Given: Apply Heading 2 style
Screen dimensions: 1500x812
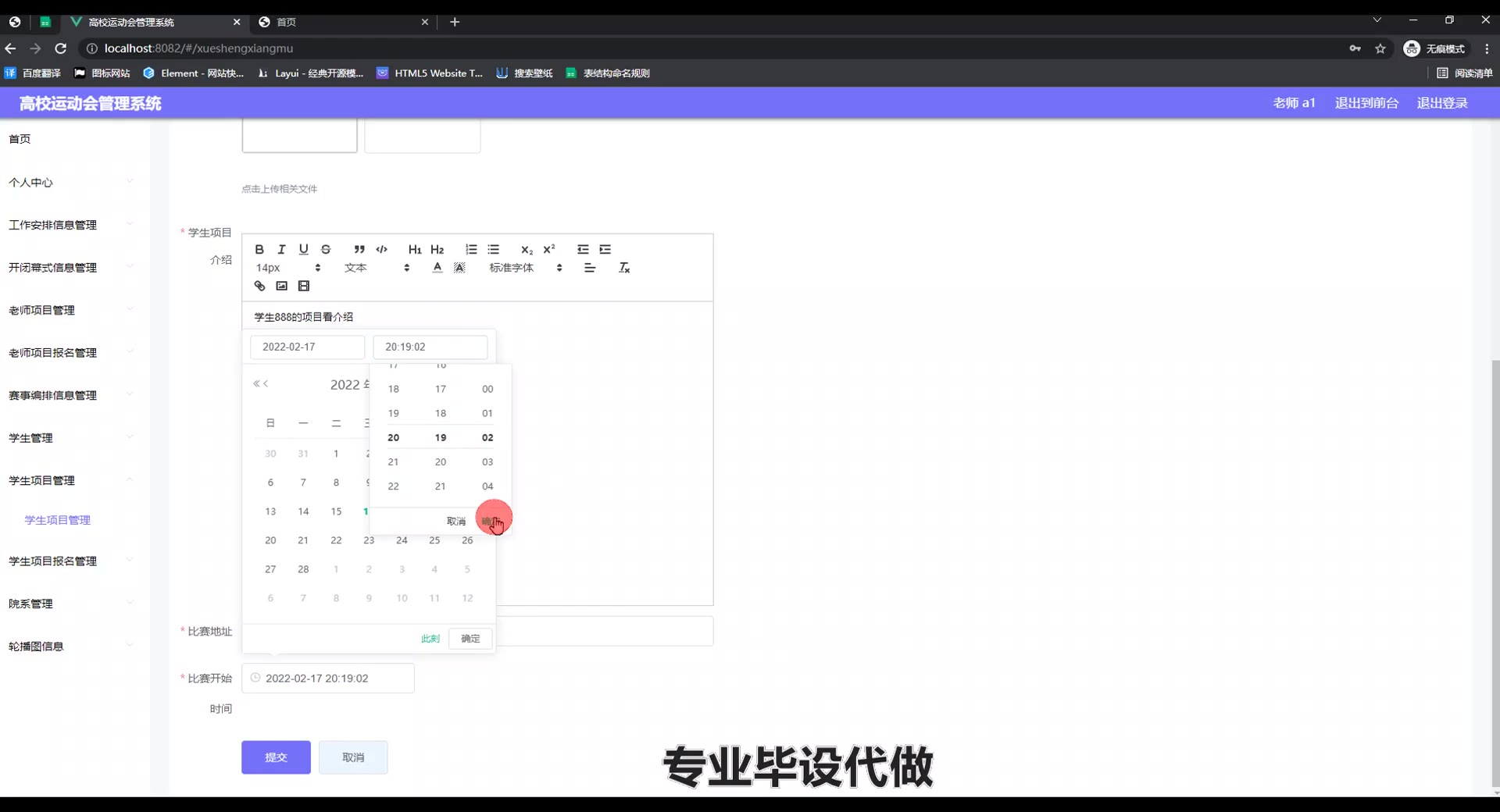Looking at the screenshot, I should coord(437,249).
